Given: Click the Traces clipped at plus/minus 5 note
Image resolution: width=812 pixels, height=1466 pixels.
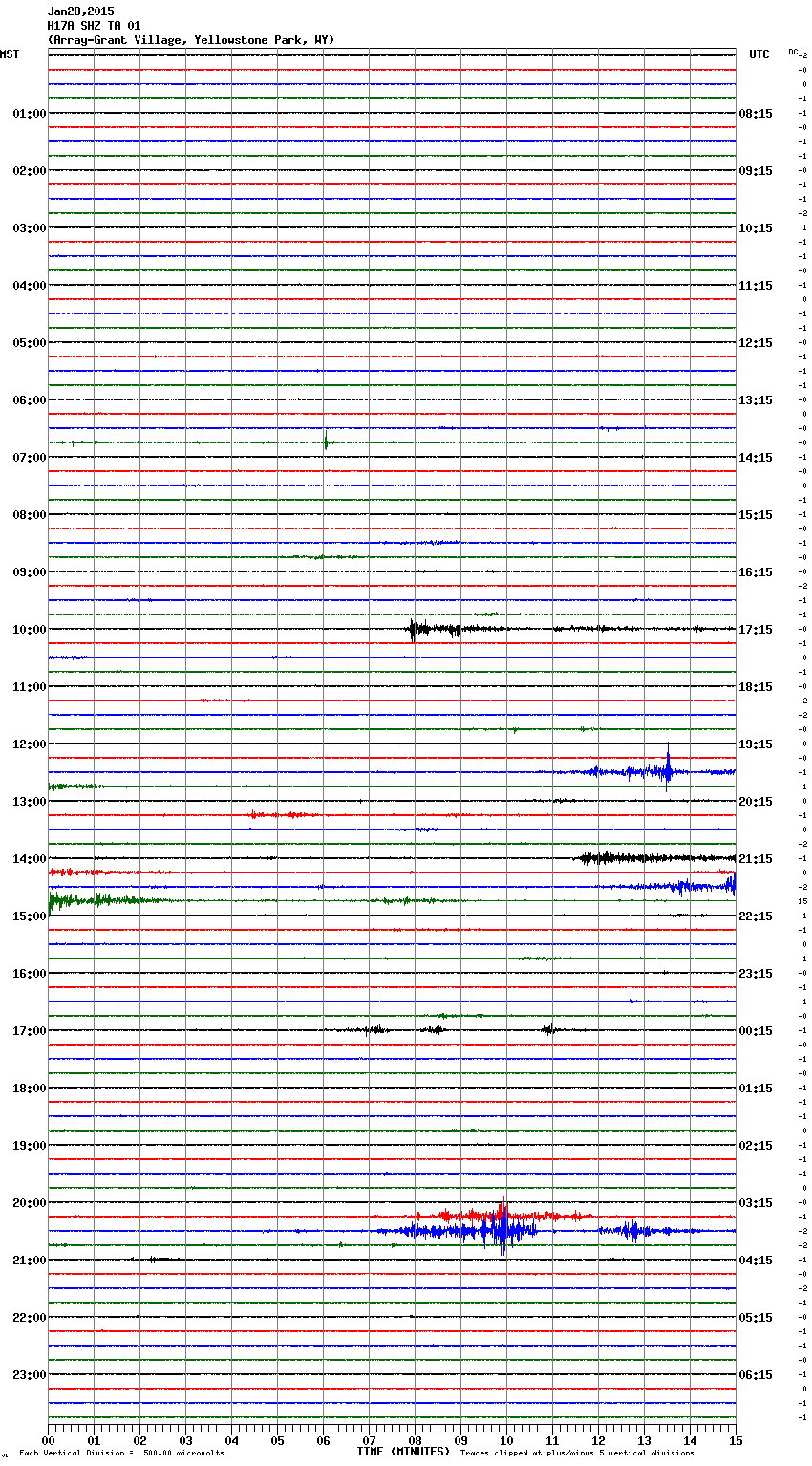Looking at the screenshot, I should [577, 1454].
